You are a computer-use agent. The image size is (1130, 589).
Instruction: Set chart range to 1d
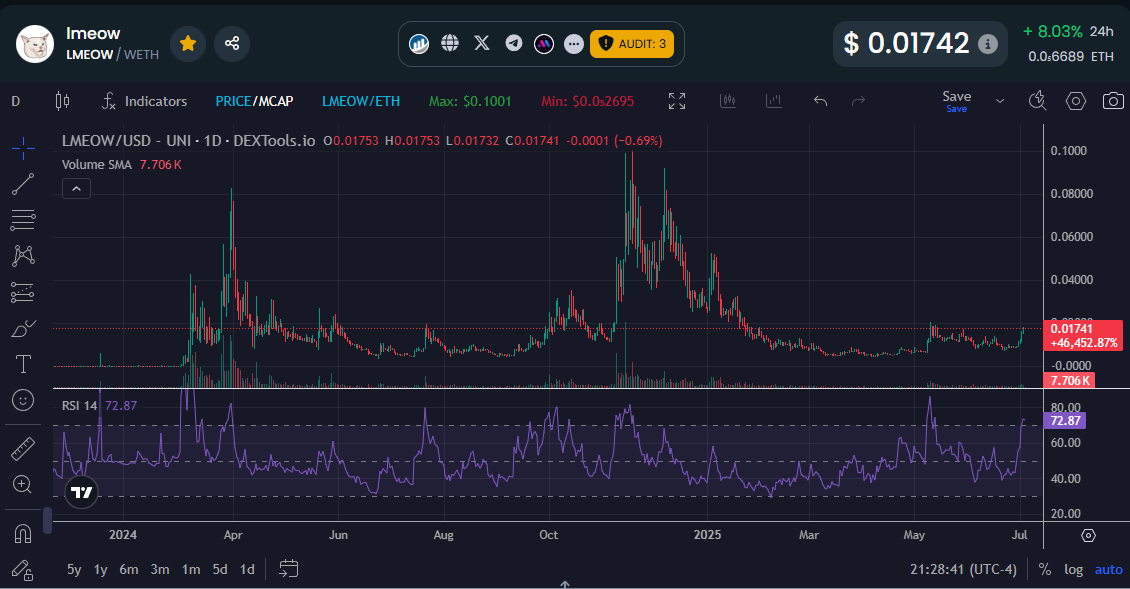coord(247,570)
